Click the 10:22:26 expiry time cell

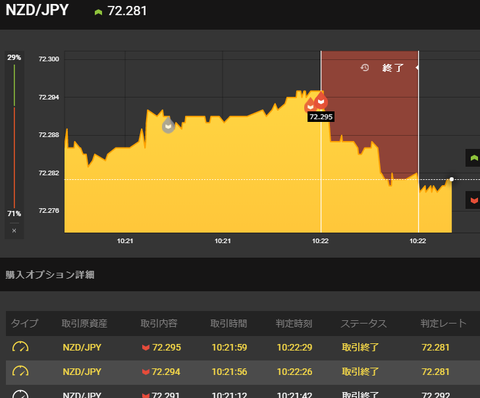[295, 372]
